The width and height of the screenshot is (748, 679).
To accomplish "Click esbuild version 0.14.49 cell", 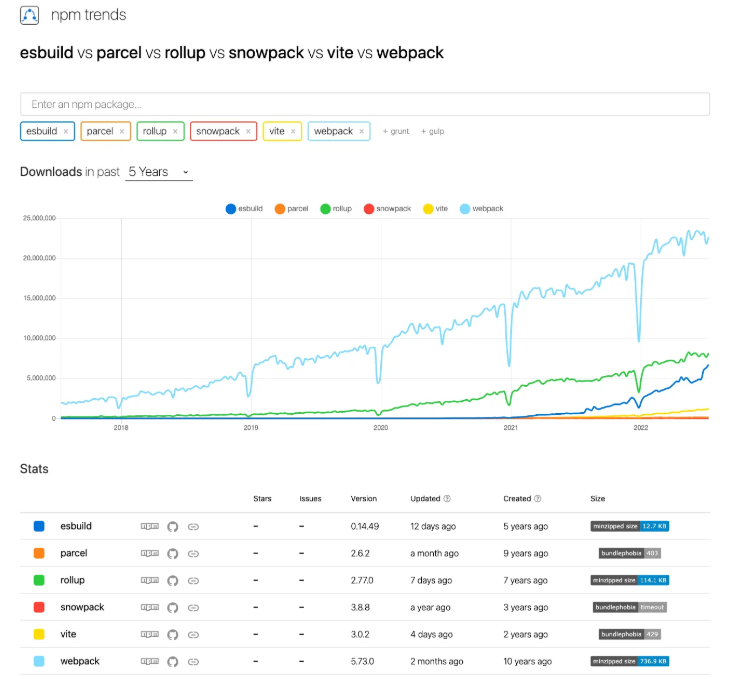I will (365, 526).
